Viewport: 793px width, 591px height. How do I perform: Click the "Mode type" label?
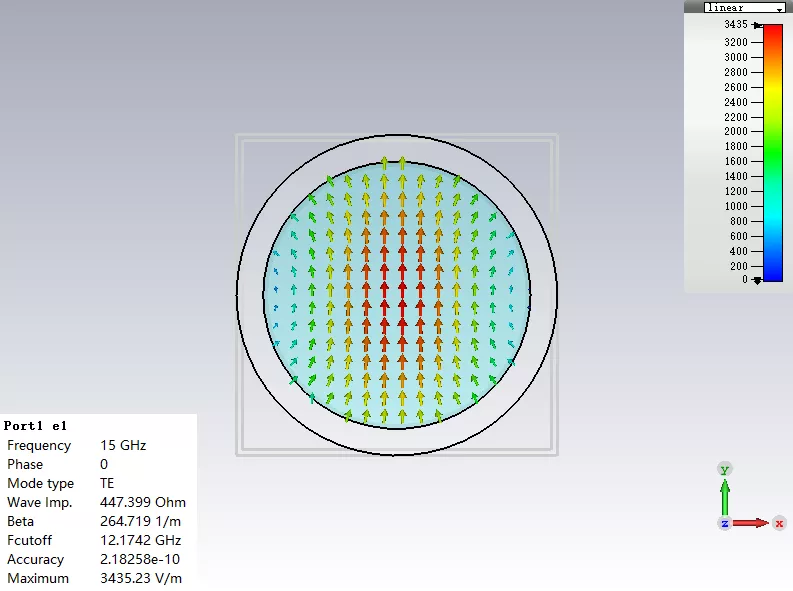tap(40, 483)
